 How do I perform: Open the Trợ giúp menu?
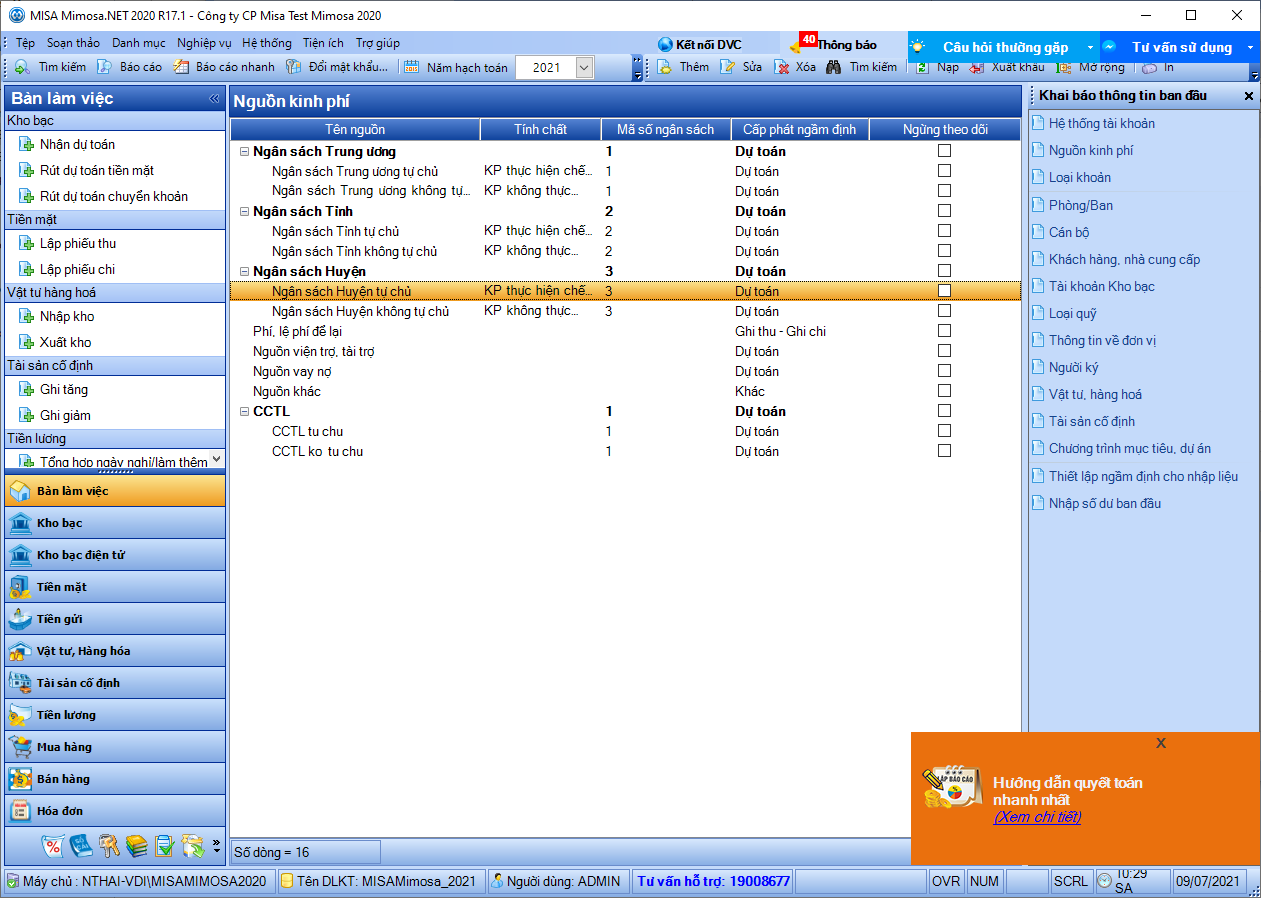pos(378,43)
